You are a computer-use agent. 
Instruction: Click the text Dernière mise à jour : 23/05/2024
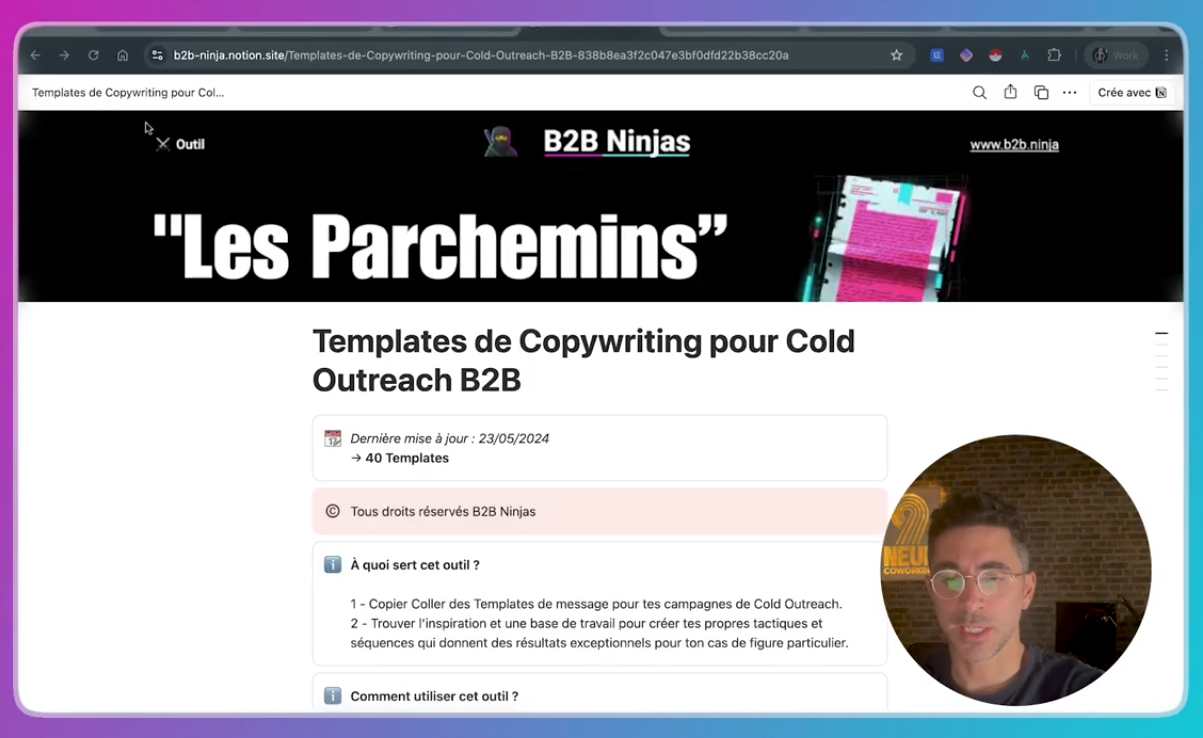[449, 439]
